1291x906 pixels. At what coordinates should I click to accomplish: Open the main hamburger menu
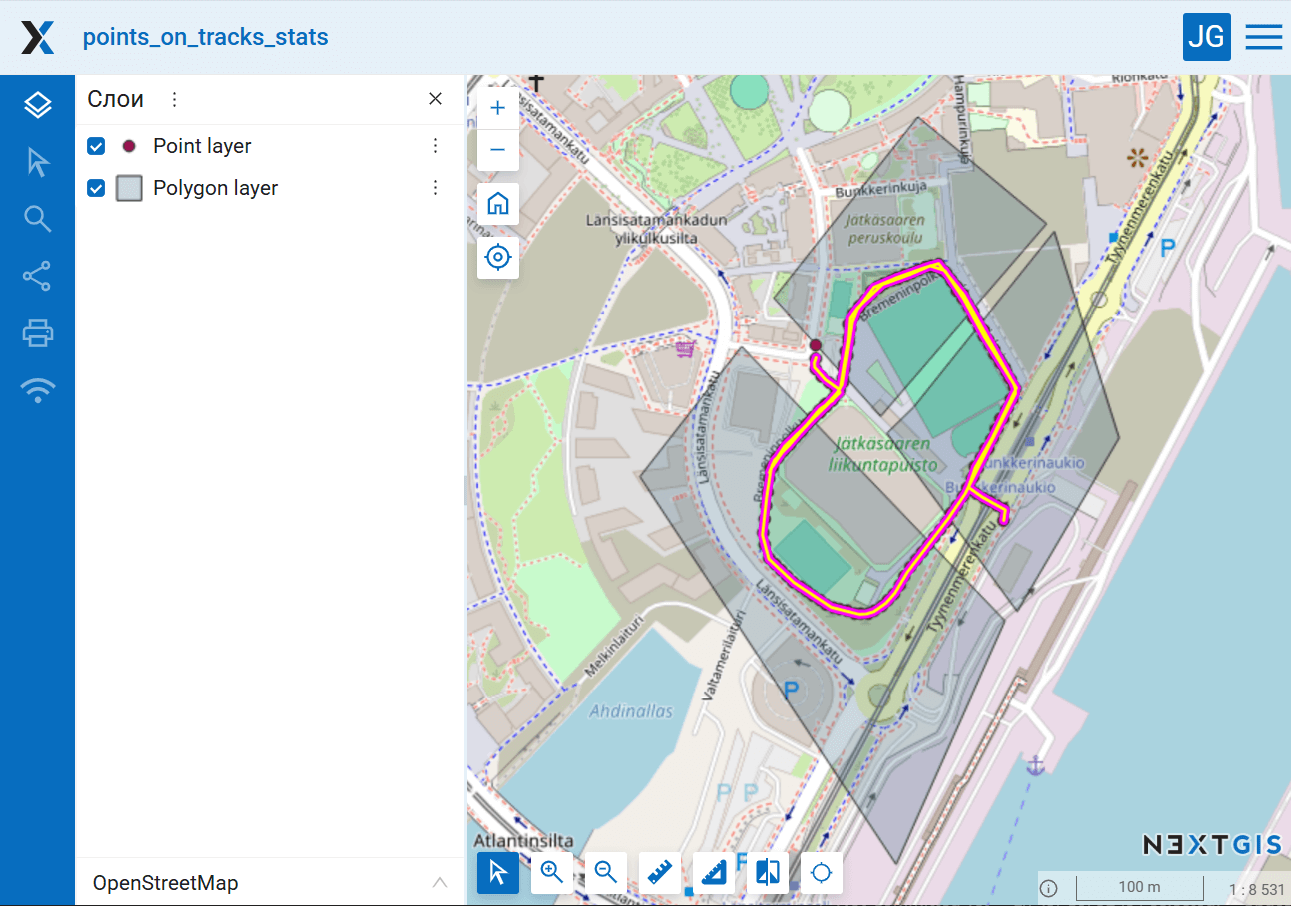1263,37
